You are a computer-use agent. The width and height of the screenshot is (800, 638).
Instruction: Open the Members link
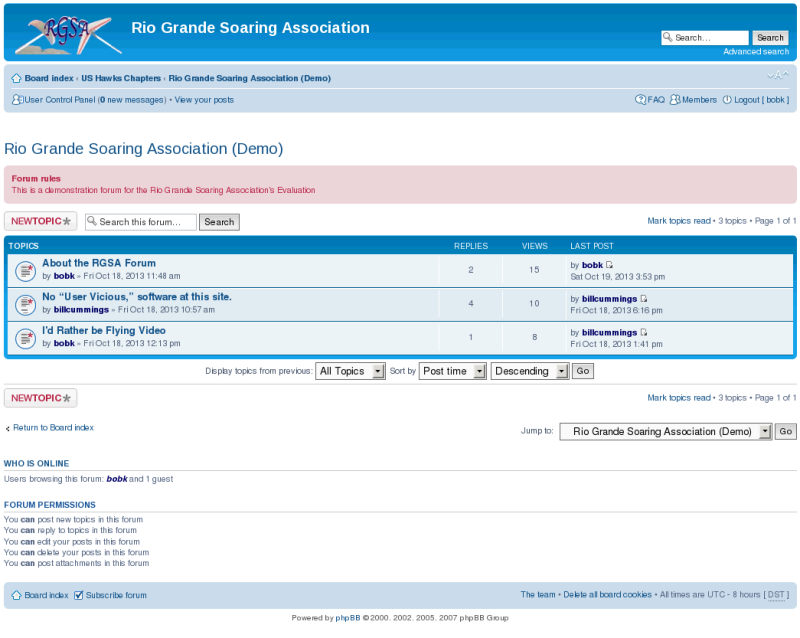[x=699, y=100]
